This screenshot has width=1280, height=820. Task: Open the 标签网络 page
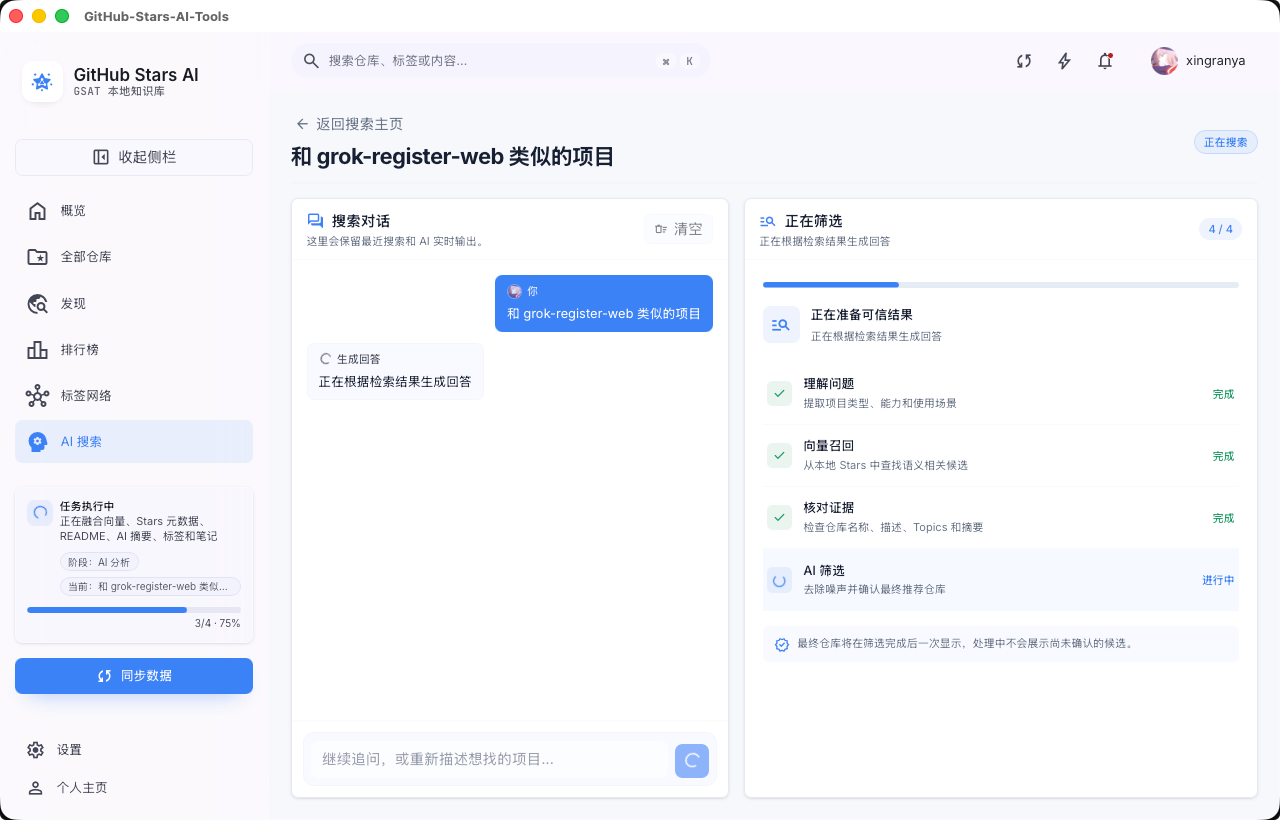134,395
